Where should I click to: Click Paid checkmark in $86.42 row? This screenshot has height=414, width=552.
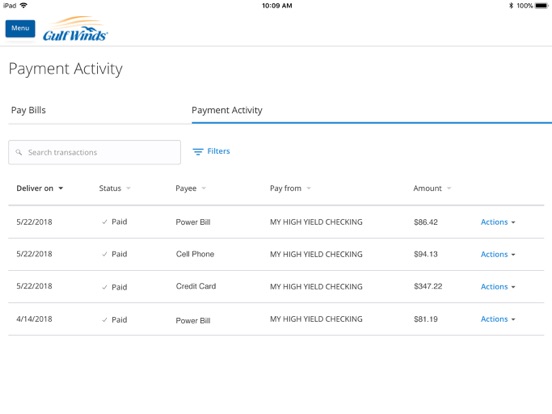(x=105, y=222)
